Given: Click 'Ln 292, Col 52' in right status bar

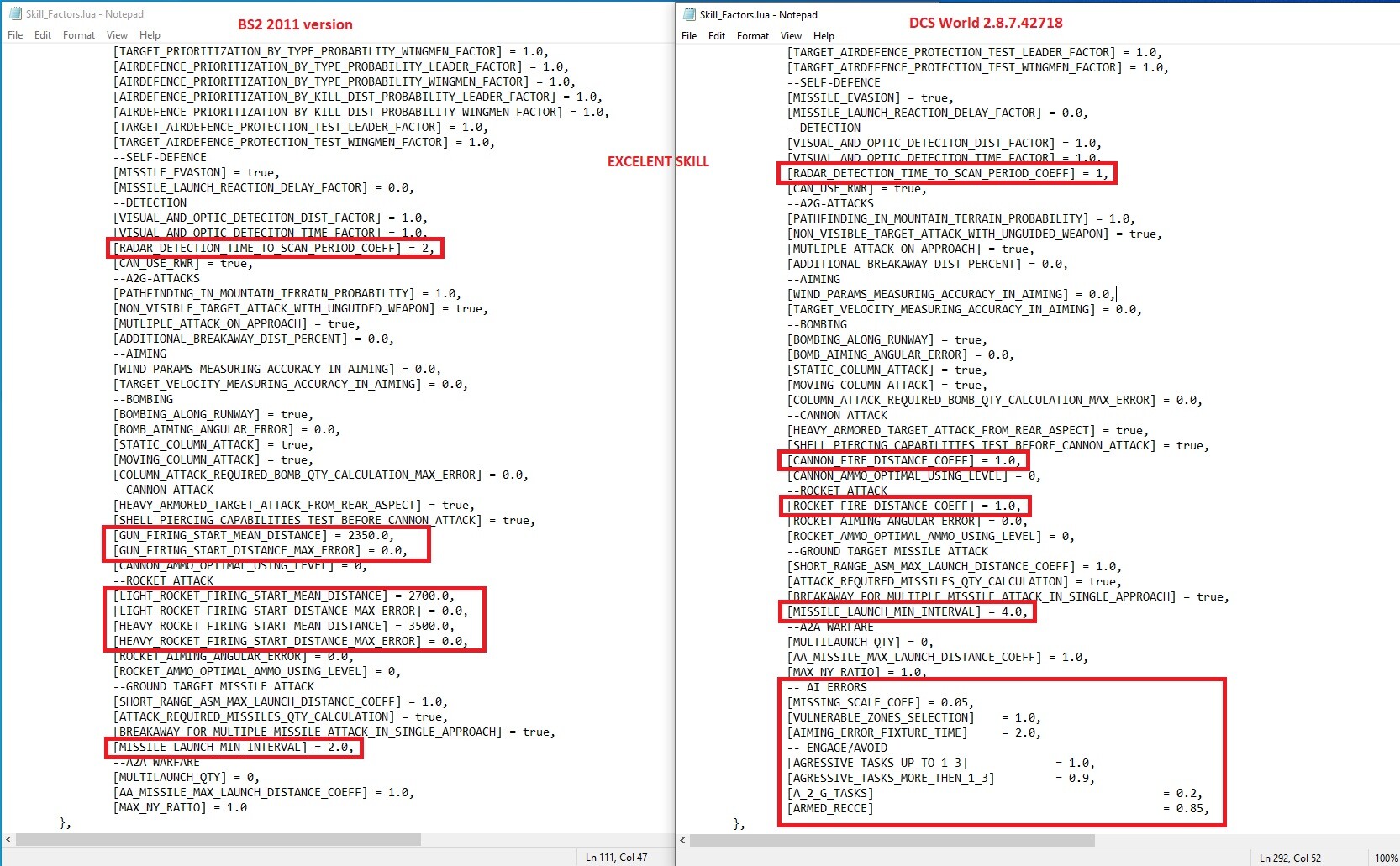Looking at the screenshot, I should click(1290, 858).
